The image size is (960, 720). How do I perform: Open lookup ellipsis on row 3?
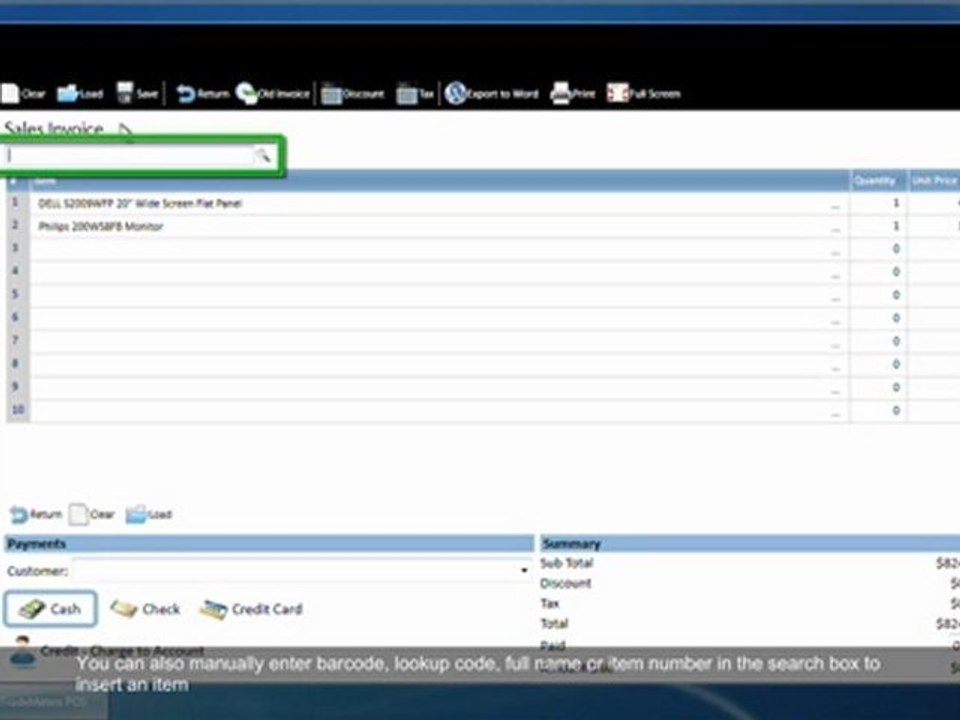[836, 250]
